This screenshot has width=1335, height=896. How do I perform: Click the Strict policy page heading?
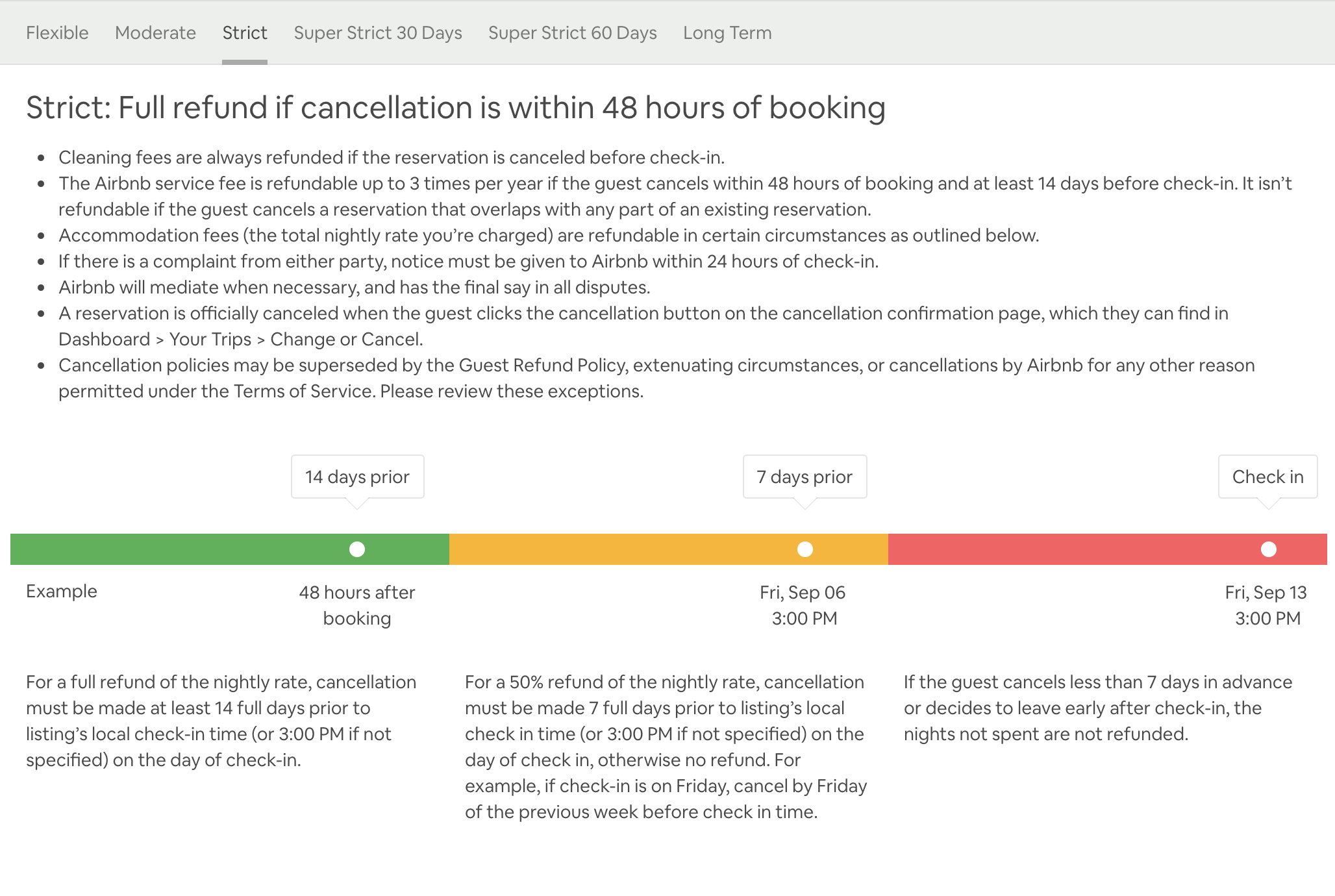pos(456,108)
